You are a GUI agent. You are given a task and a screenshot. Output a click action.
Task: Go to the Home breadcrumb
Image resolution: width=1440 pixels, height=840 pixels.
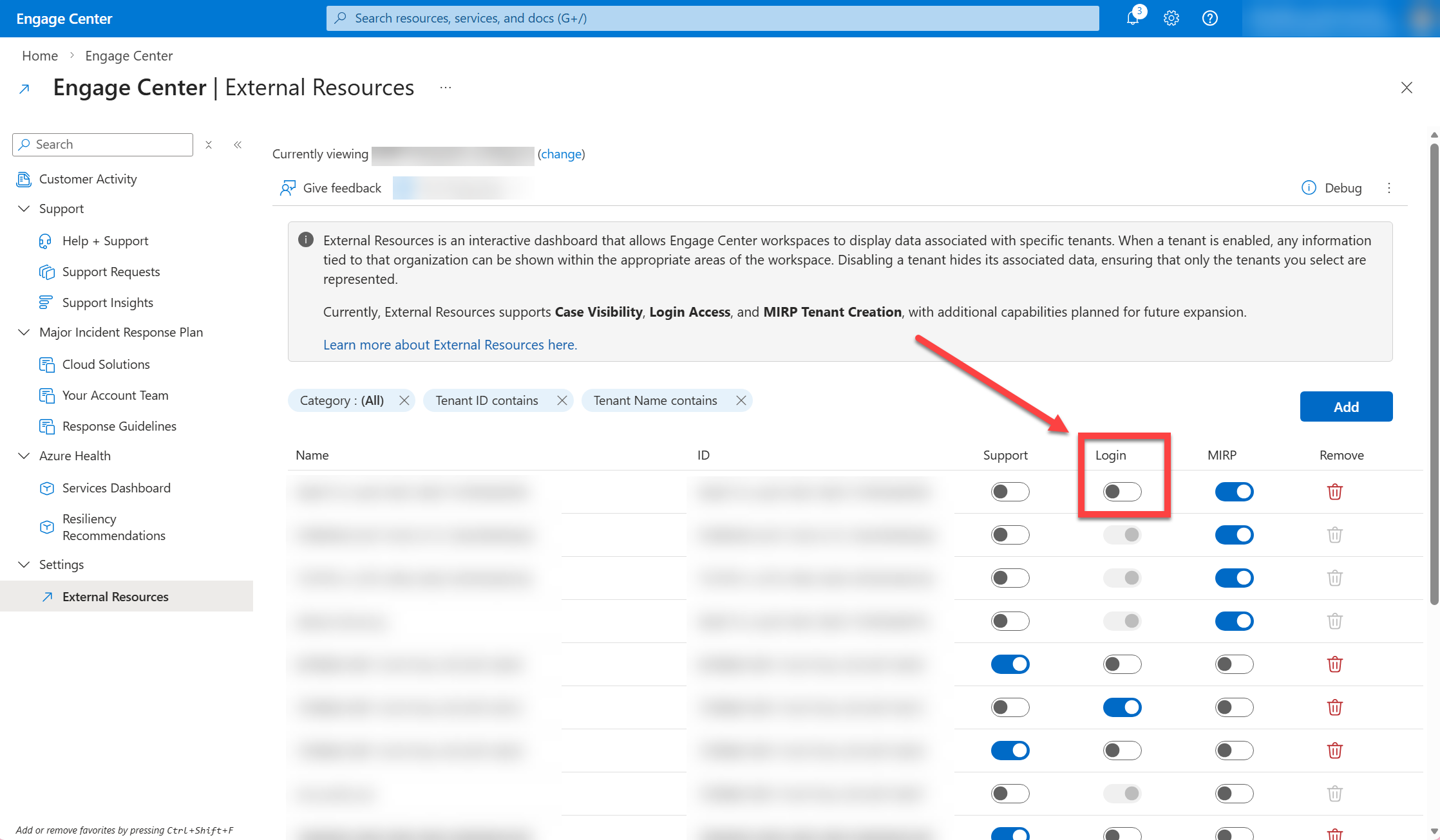40,56
